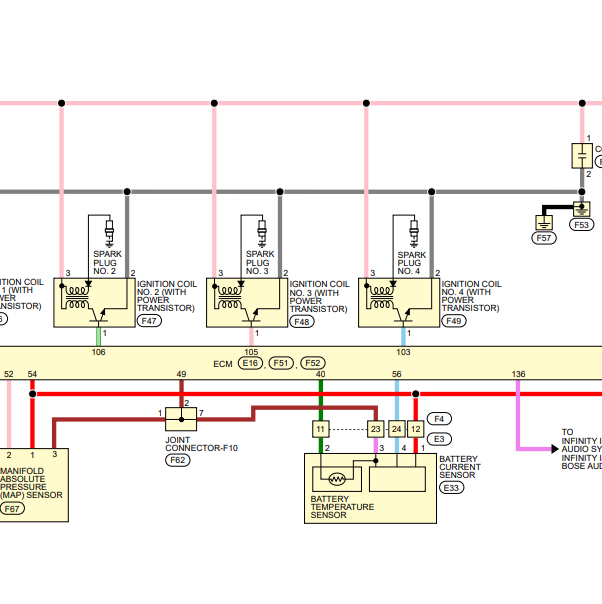Click the violet wire from terminal 136
Screen dimensions: 602x604
[x=518, y=414]
